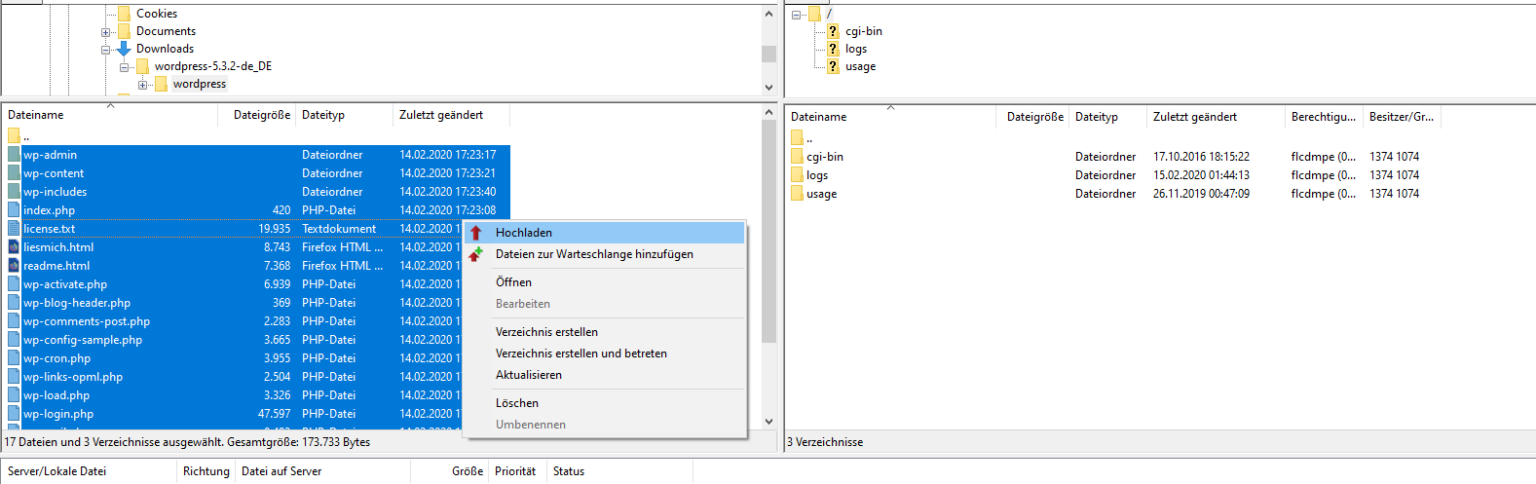Choose Hochladen from the context menu
Screen dimensions: 1536x484
604,233
